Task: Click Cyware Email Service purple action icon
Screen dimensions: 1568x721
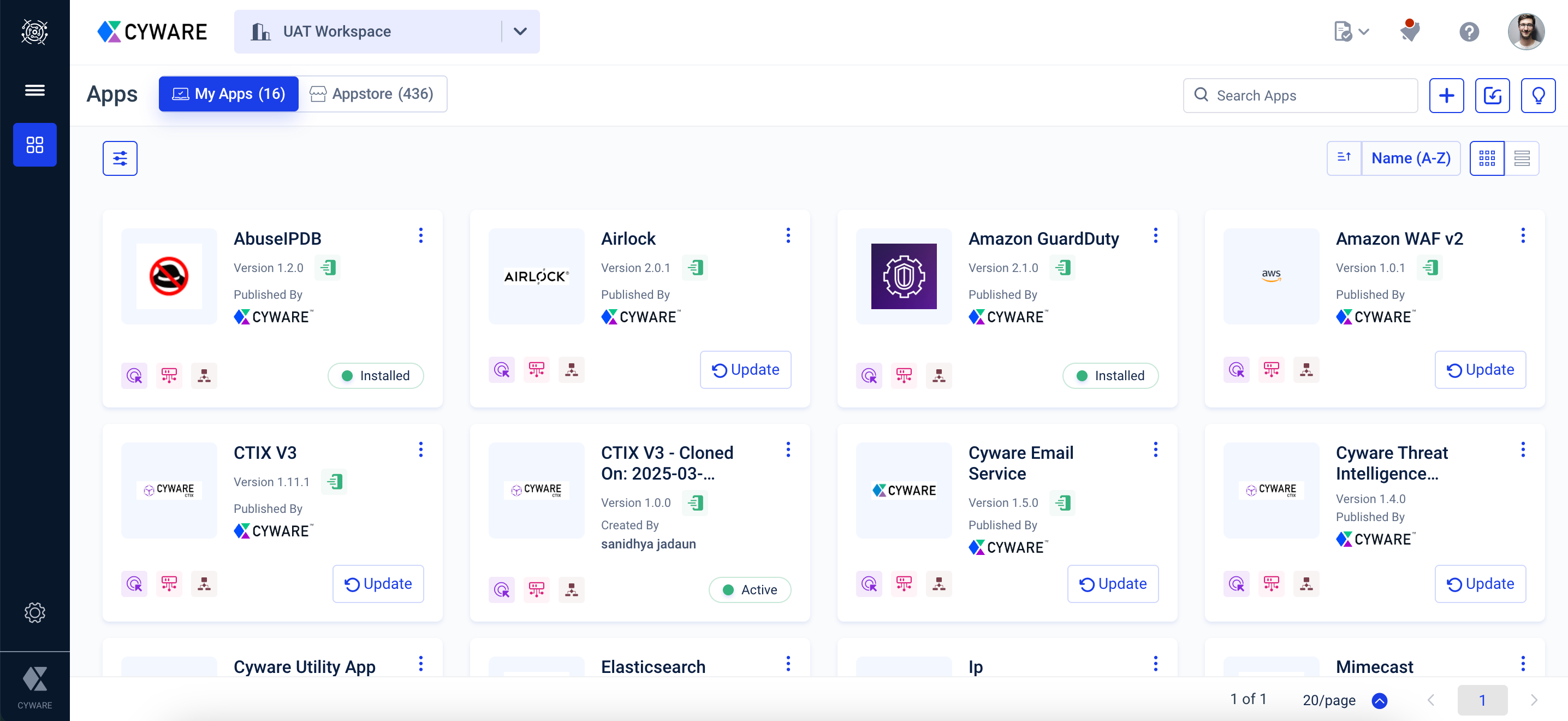Action: tap(869, 584)
